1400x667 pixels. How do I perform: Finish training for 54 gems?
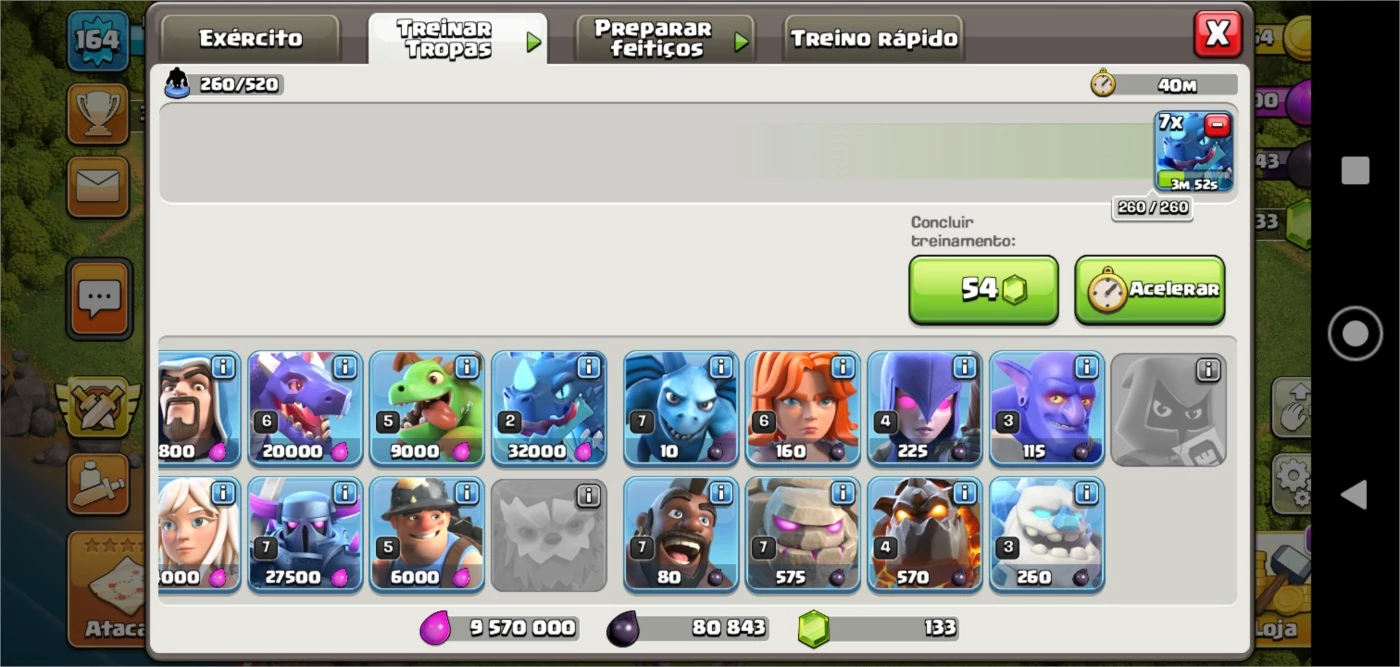click(x=983, y=290)
